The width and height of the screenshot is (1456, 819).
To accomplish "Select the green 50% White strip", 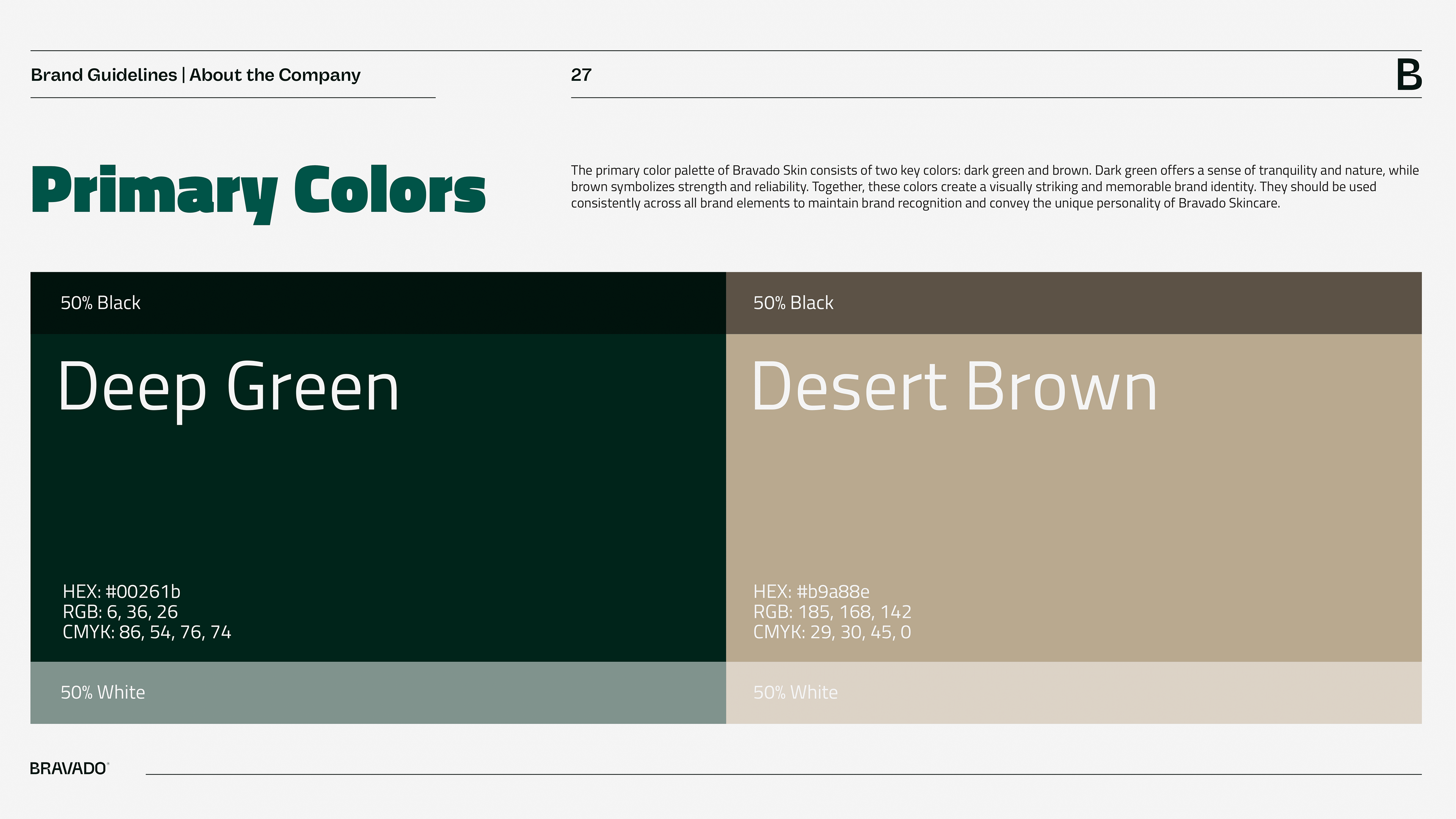I will [x=378, y=692].
